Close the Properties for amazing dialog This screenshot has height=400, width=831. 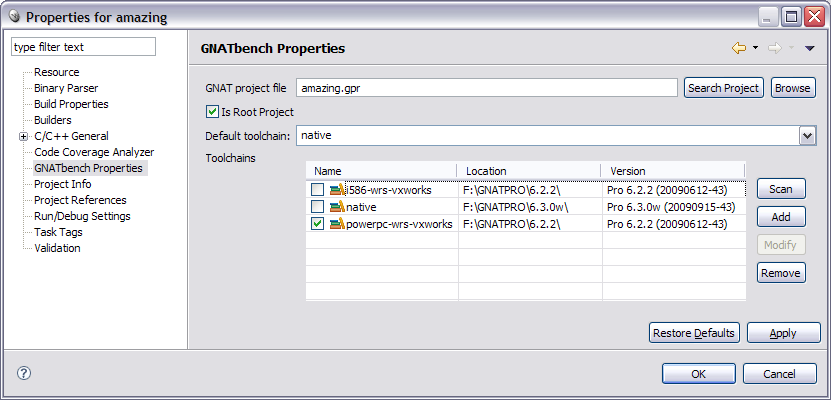click(x=814, y=17)
